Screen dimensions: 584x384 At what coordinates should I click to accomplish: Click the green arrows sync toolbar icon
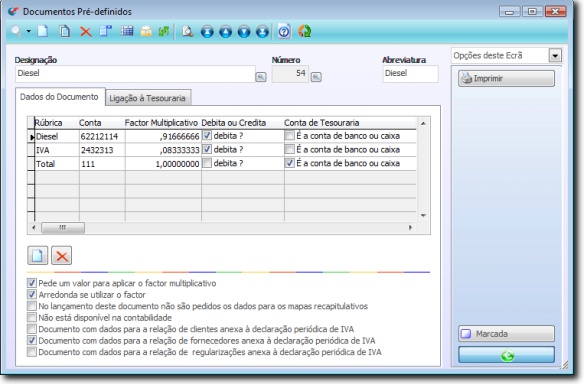pyautogui.click(x=164, y=31)
